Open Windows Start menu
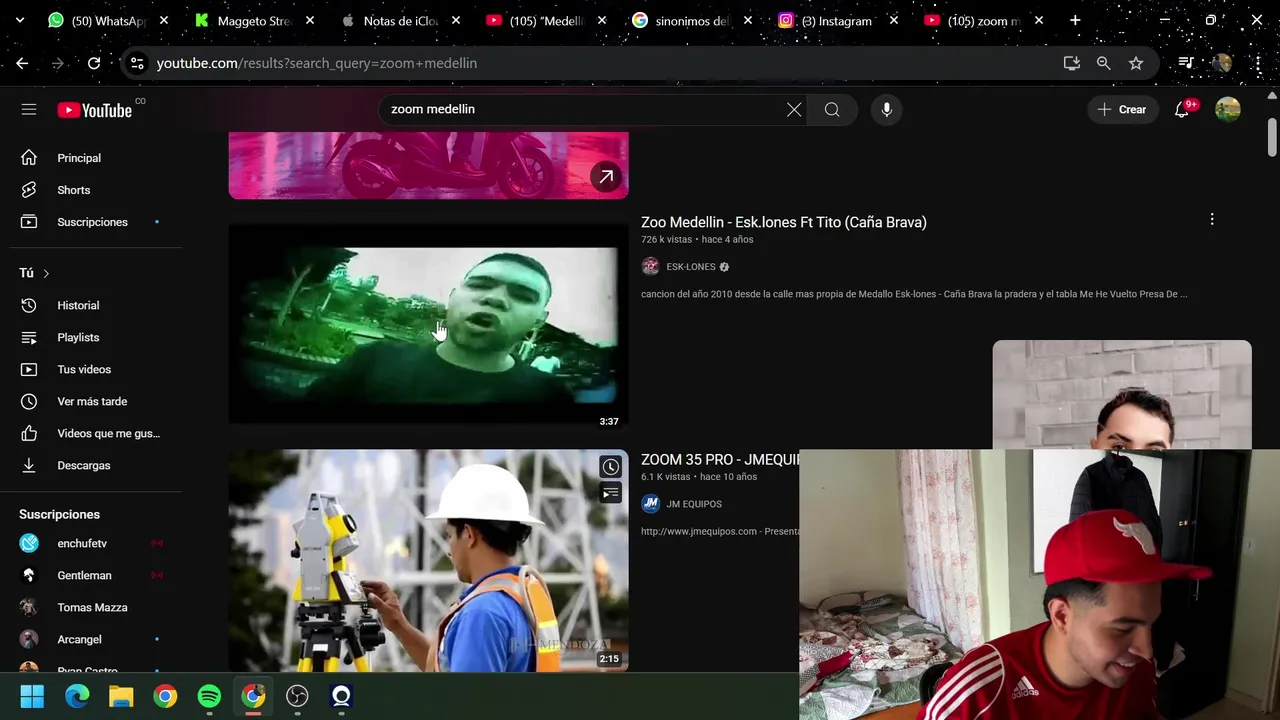Screen dimensions: 1280x720 tap(32, 696)
